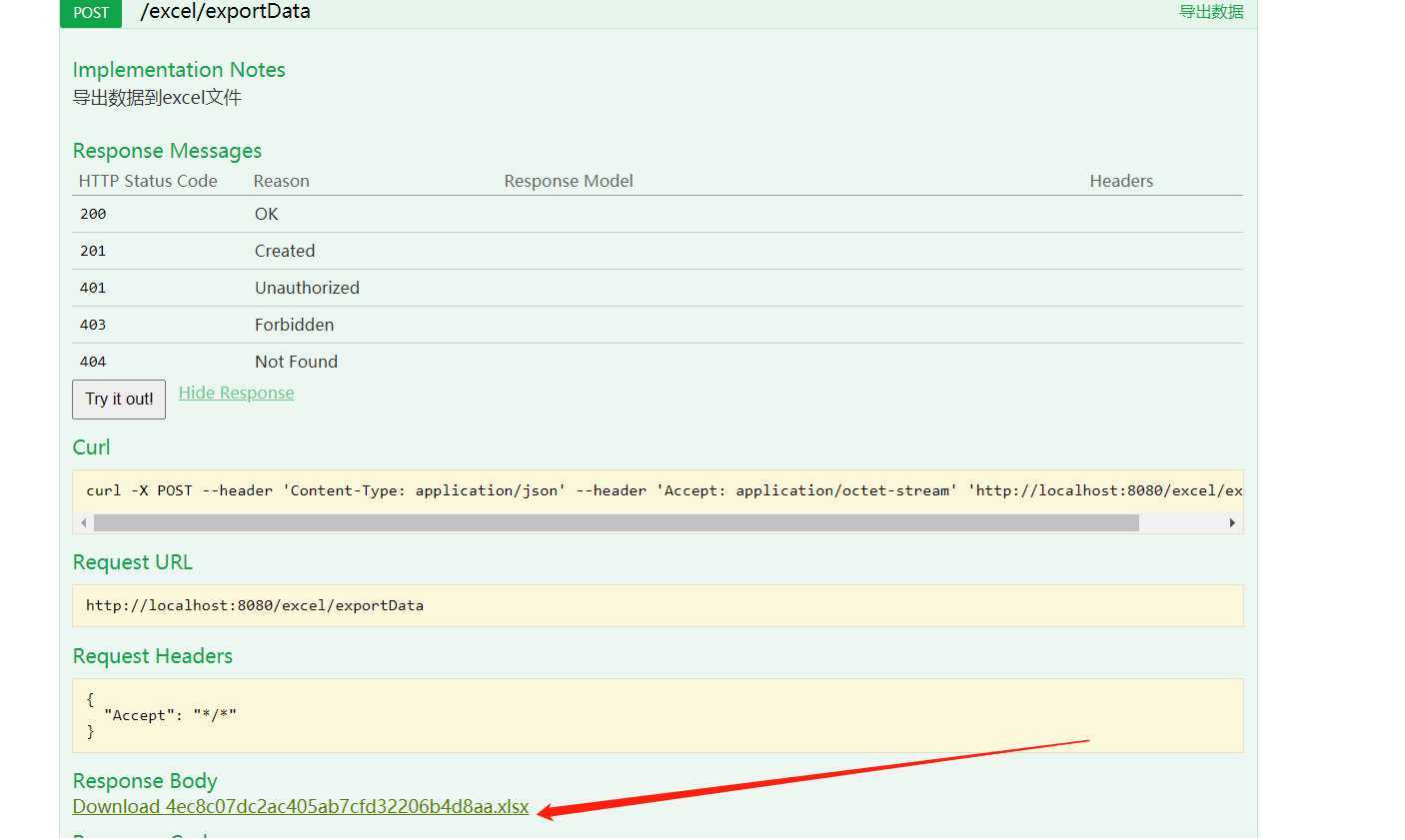The image size is (1405, 840).
Task: Click the Headers column header
Action: (x=1121, y=181)
